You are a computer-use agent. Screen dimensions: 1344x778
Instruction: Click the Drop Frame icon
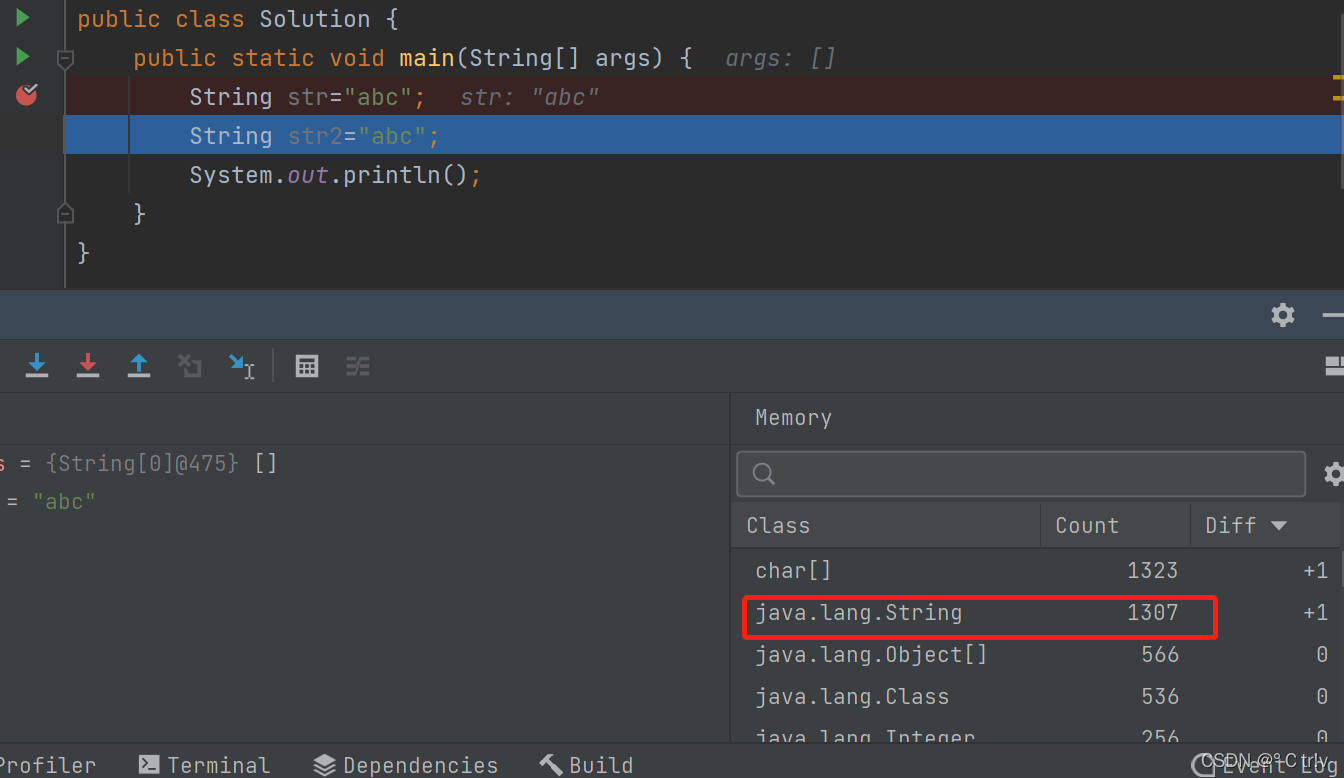click(x=190, y=366)
